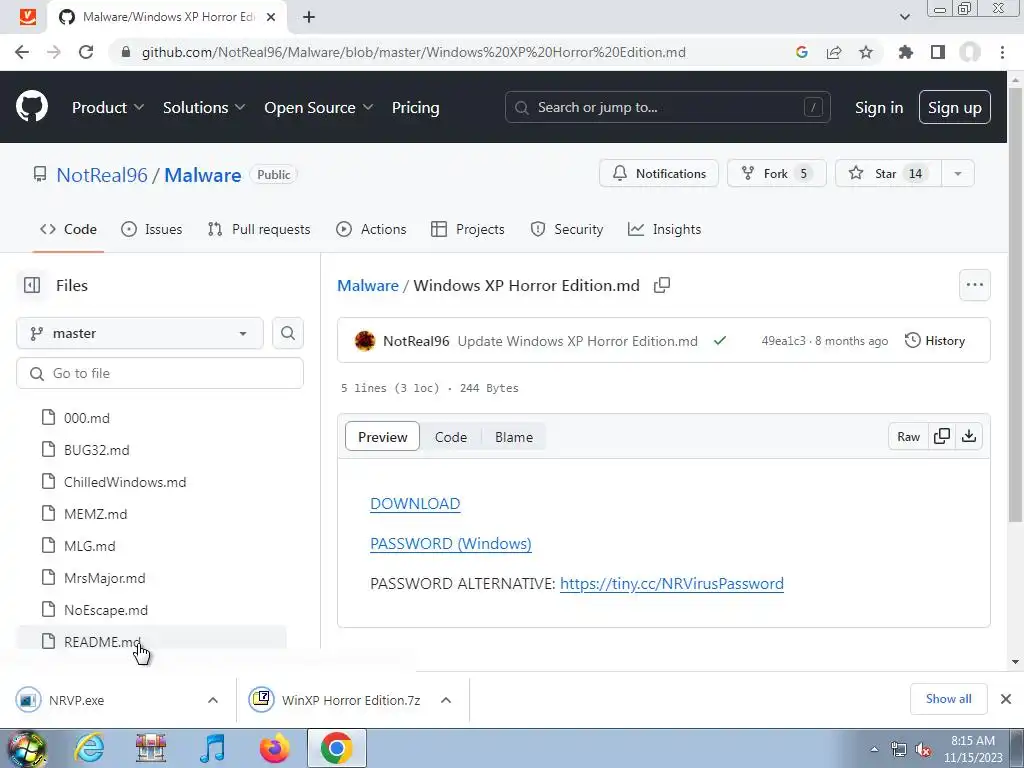1024x768 pixels.
Task: Go to the Code tab
Action: click(68, 229)
